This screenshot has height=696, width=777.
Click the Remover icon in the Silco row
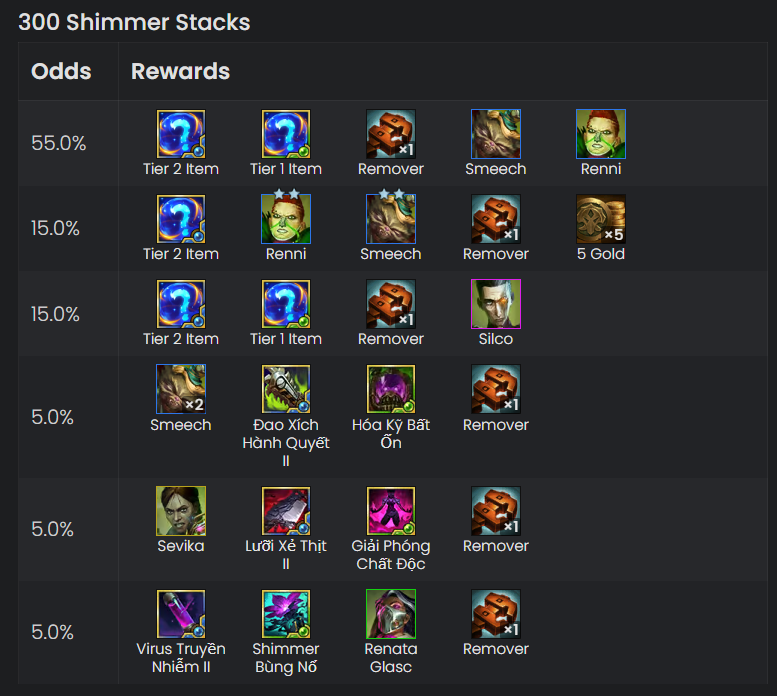point(390,304)
